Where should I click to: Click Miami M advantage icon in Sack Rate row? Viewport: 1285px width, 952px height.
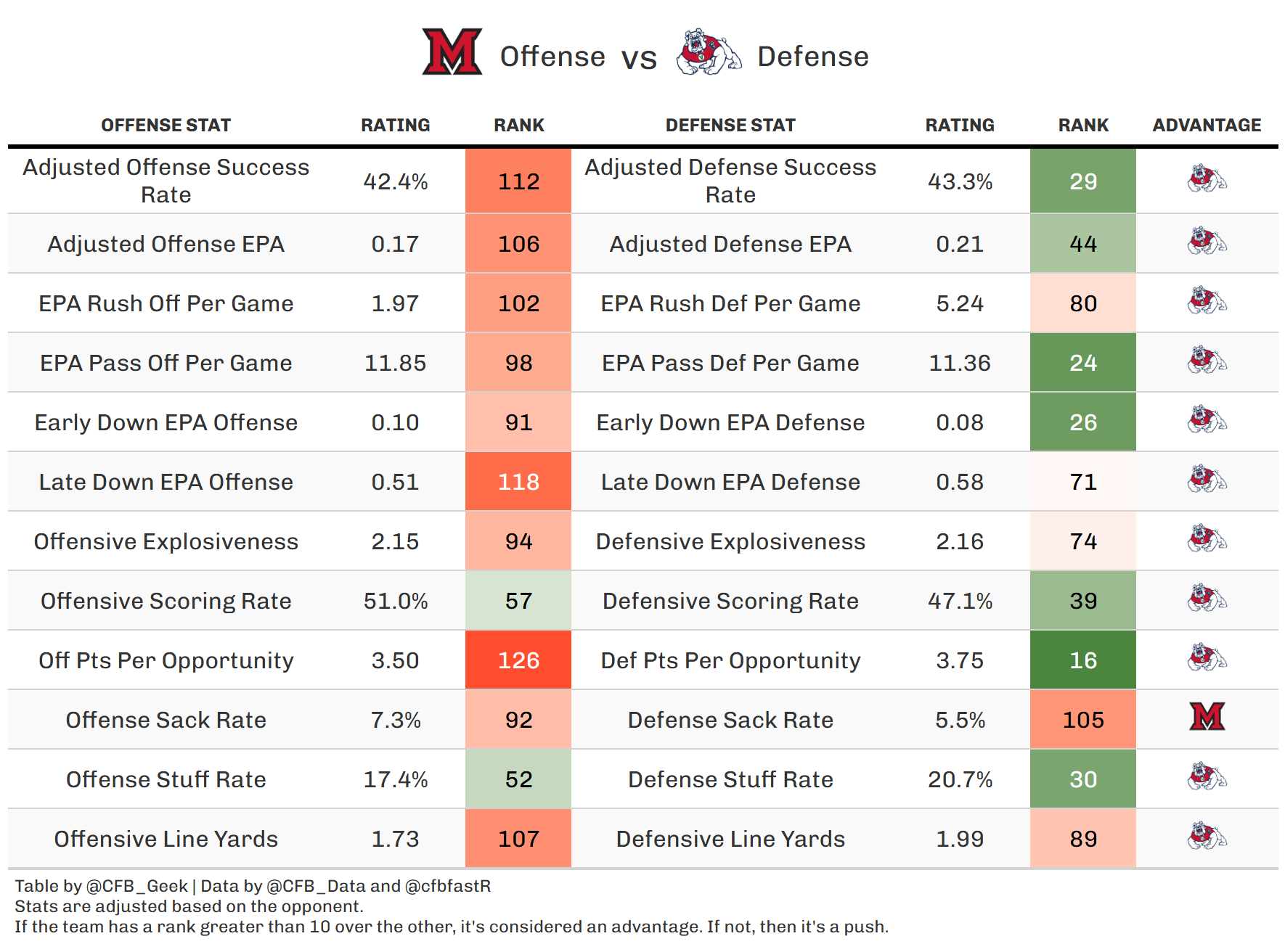click(1207, 717)
